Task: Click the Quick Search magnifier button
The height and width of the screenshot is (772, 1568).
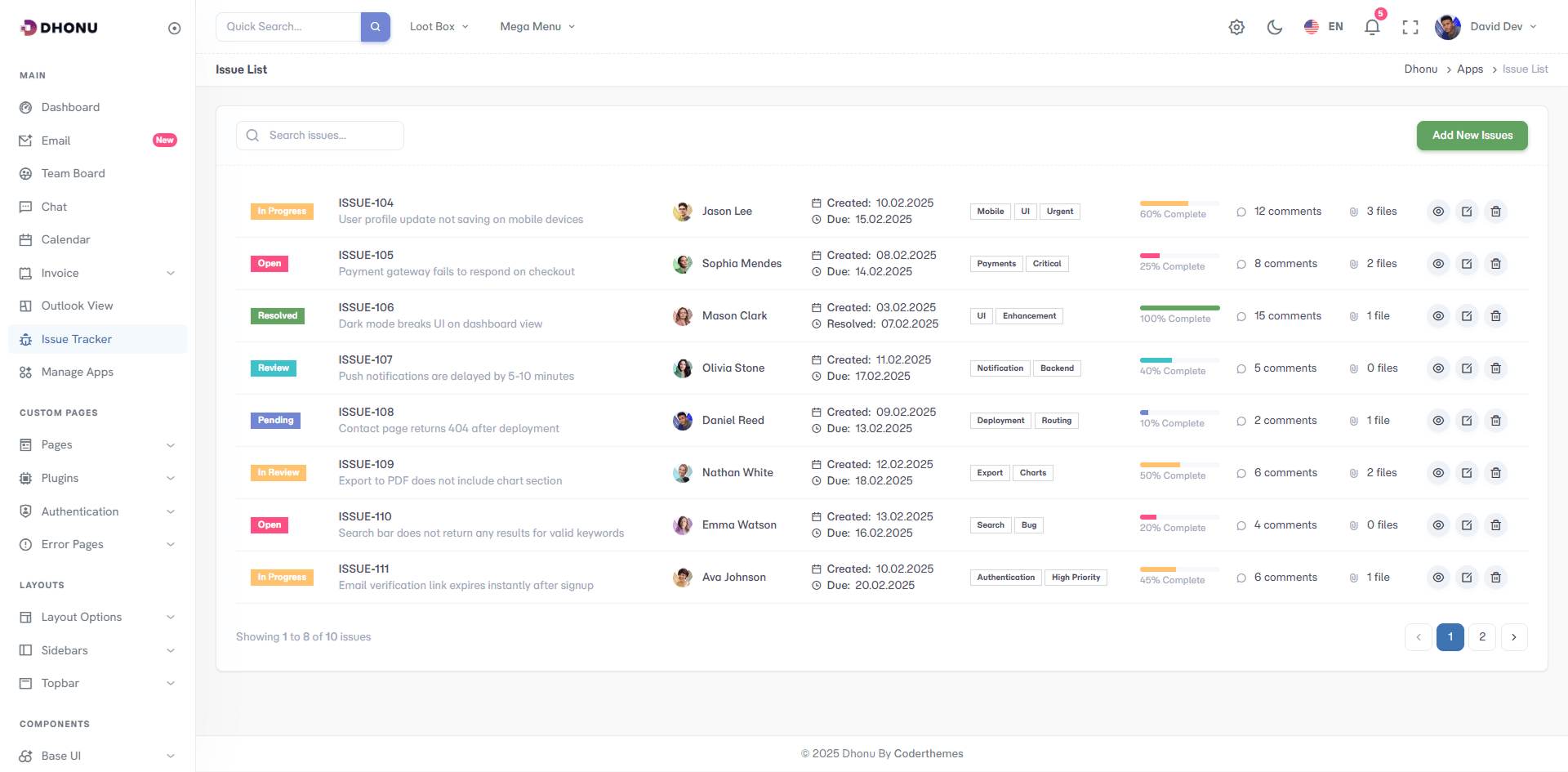Action: (x=376, y=27)
